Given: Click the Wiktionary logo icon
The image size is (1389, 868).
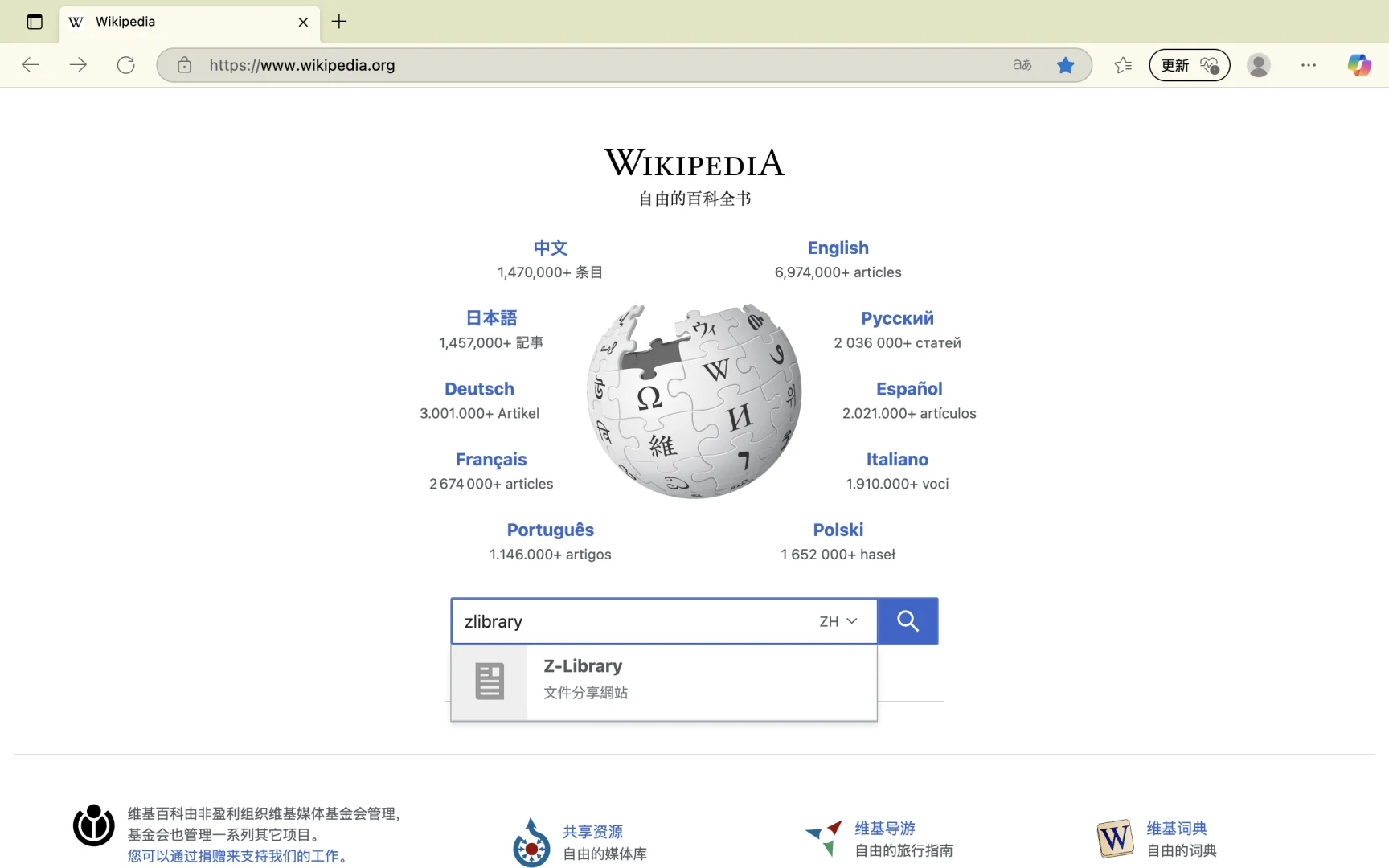Looking at the screenshot, I should [x=1115, y=839].
